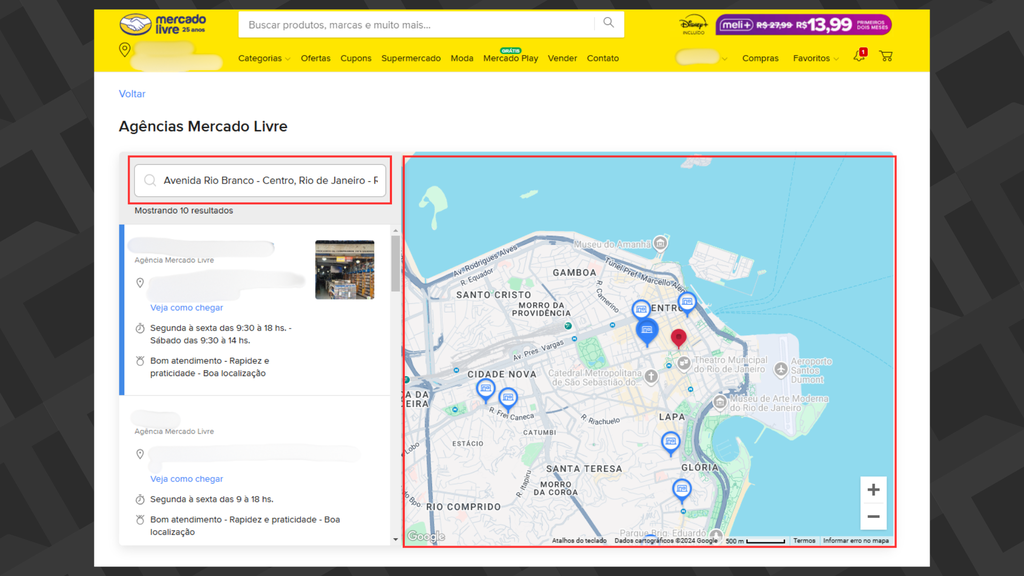Click Aeroporto Santos Dumont map marker
Viewport: 1024px width, 576px height.
(781, 370)
